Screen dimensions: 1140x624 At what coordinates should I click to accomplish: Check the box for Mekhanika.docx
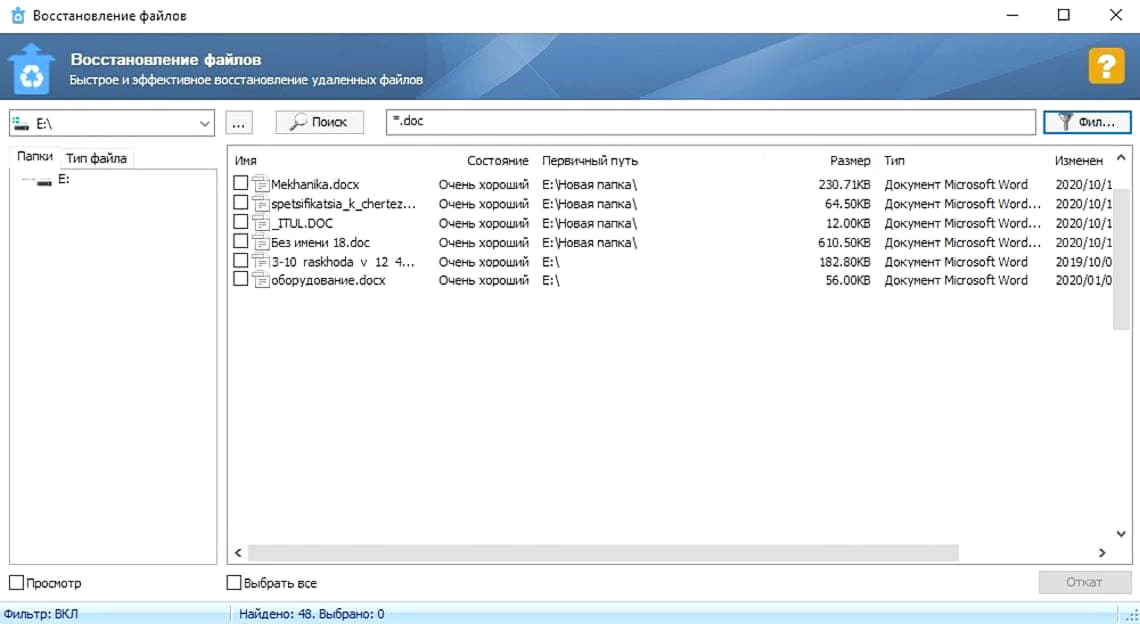(240, 184)
